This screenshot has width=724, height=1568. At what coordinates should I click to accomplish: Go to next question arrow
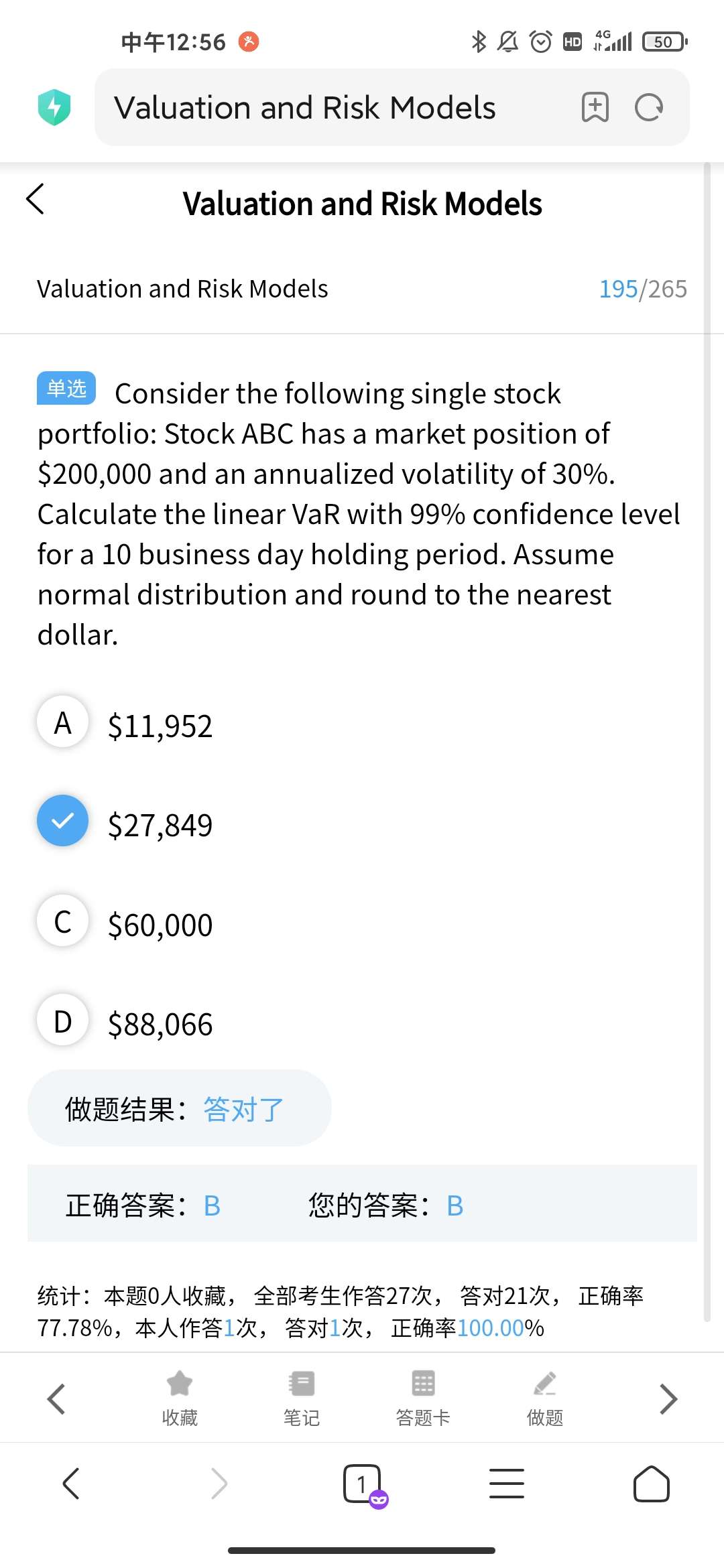pos(668,1398)
